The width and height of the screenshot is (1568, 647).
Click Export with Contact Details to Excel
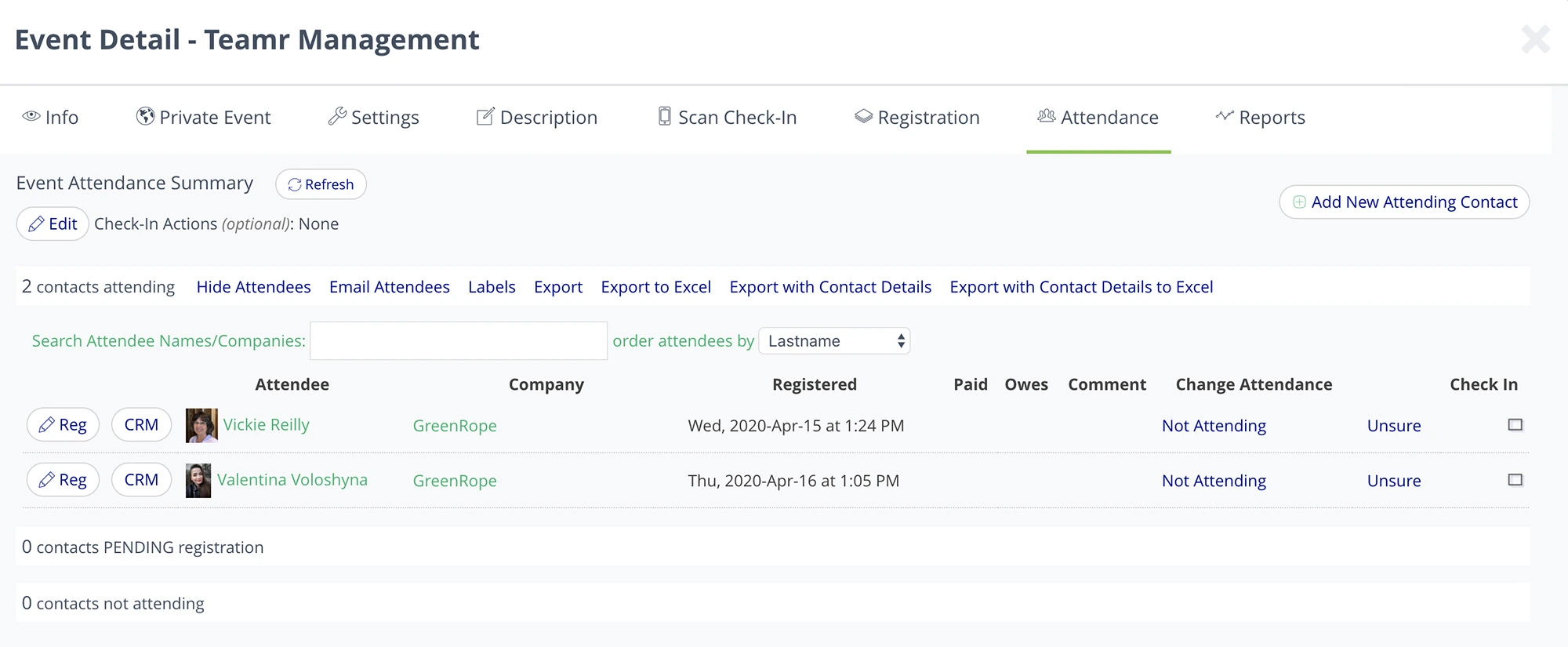[x=1081, y=287]
